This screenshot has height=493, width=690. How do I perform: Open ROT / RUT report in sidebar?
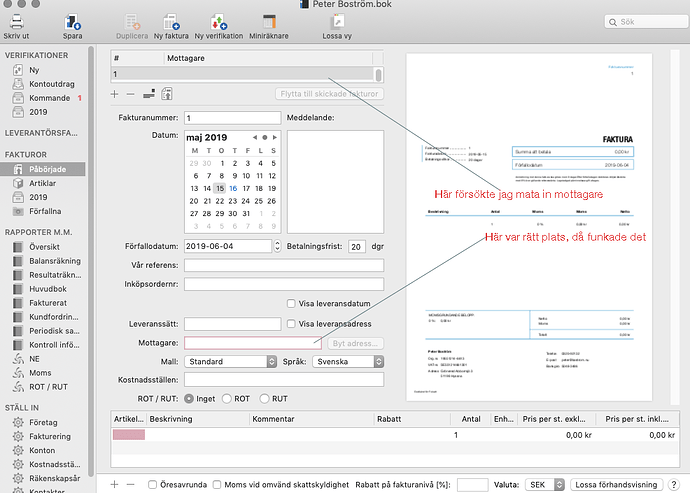pyautogui.click(x=48, y=387)
